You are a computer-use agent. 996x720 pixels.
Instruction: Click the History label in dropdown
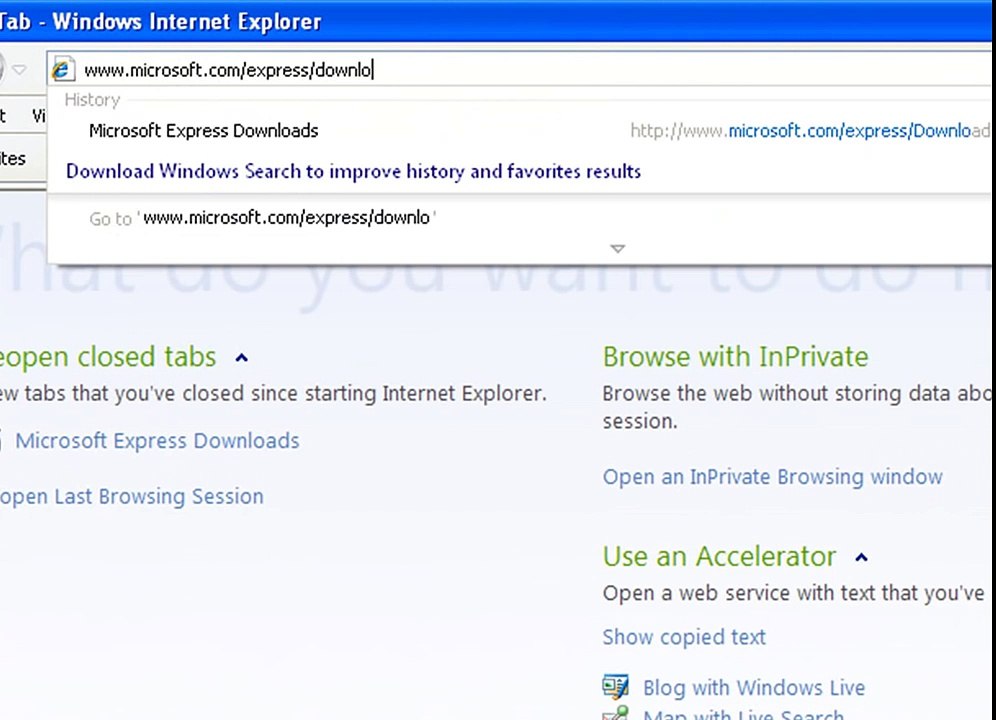[x=92, y=100]
